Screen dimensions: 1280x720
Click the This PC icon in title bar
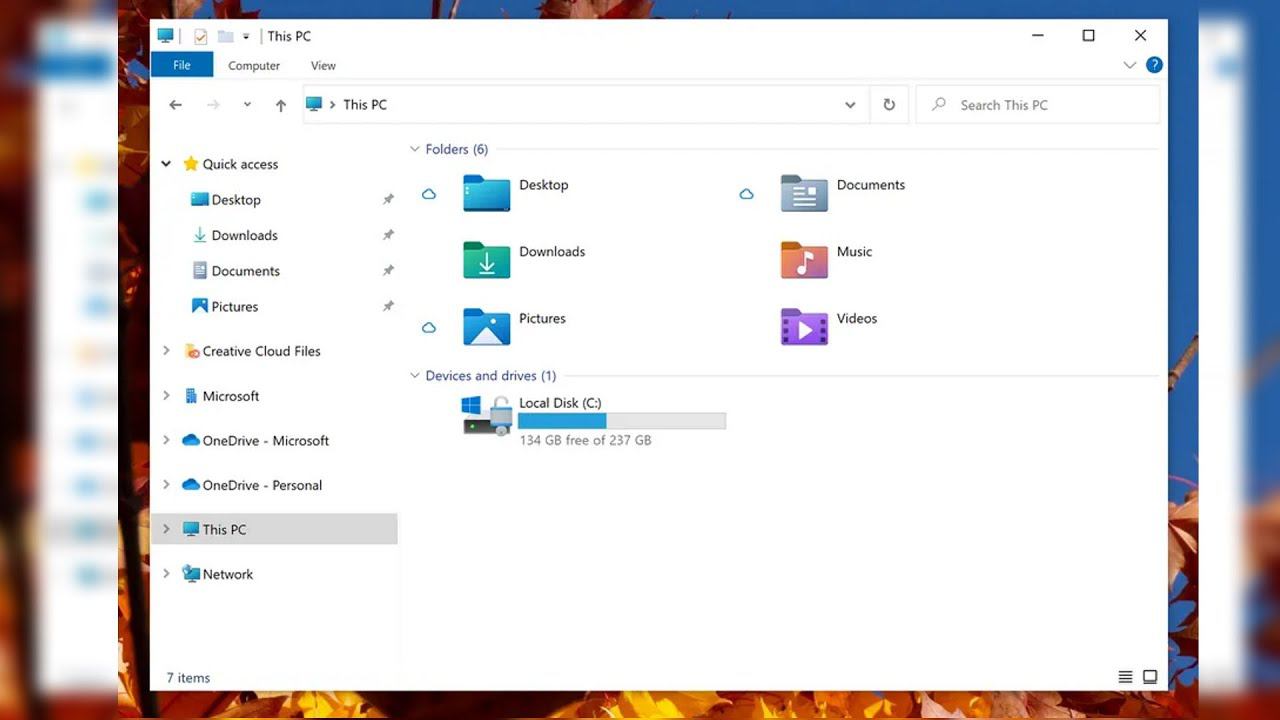click(166, 36)
